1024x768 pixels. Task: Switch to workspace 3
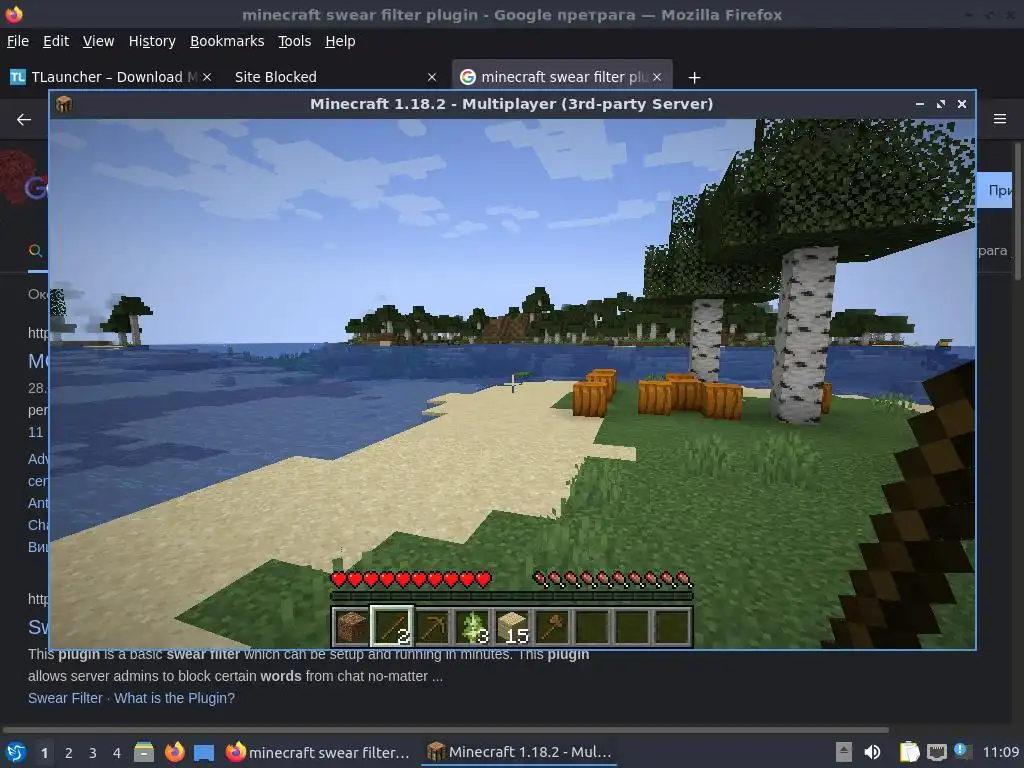click(x=93, y=753)
